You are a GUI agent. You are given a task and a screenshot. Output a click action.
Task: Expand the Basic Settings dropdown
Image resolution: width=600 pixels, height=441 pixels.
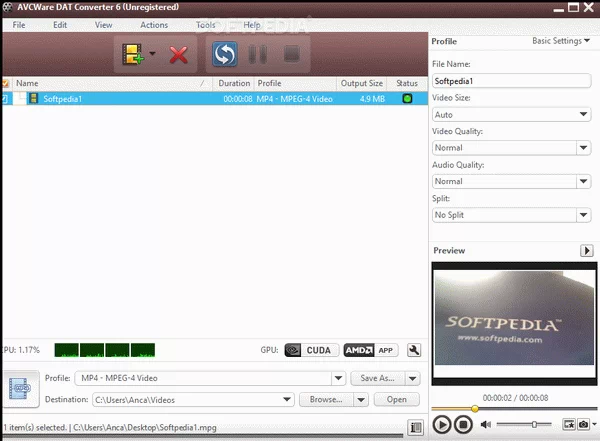coord(561,41)
